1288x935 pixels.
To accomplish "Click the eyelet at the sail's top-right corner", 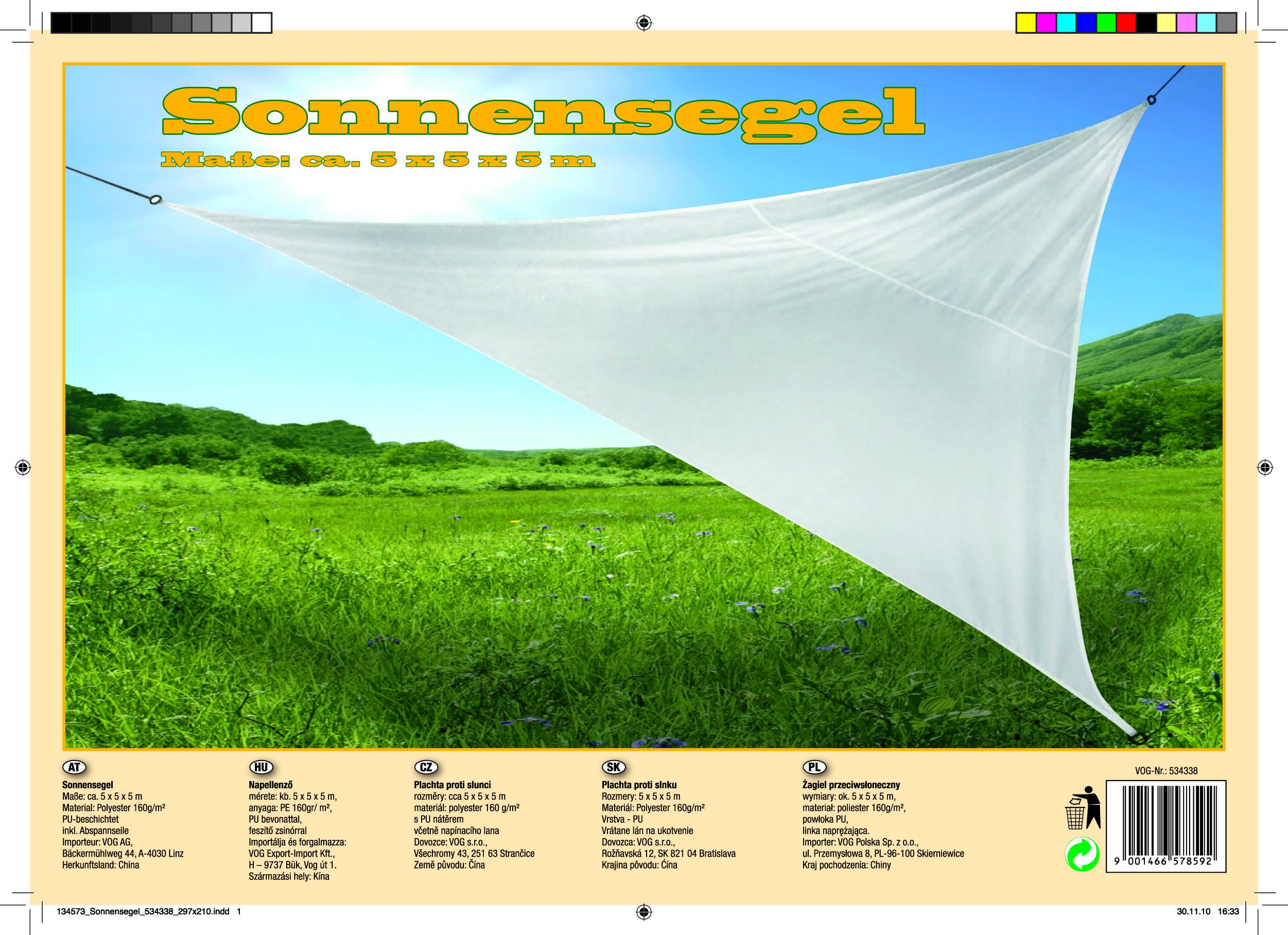I will tap(1152, 100).
